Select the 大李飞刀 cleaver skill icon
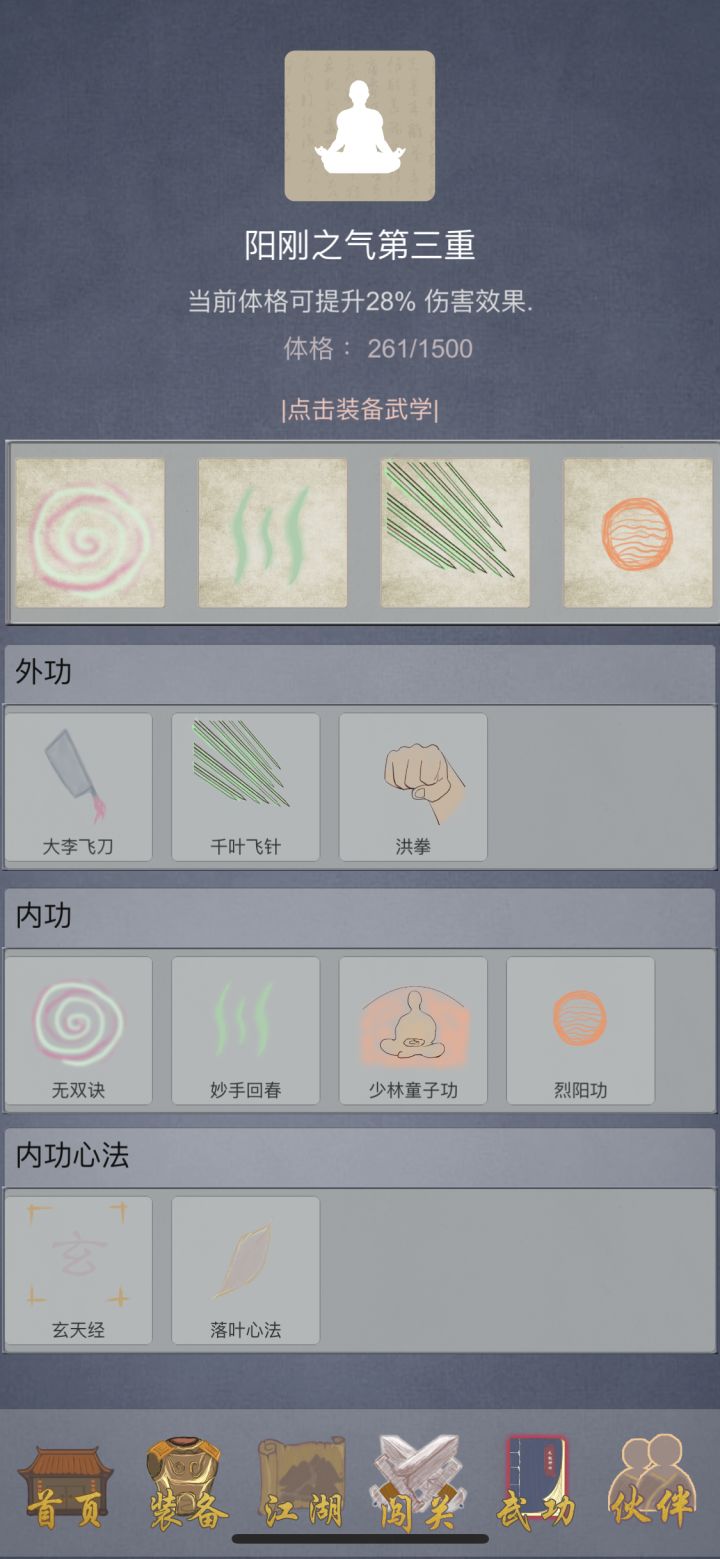This screenshot has width=720, height=1559. pyautogui.click(x=79, y=787)
